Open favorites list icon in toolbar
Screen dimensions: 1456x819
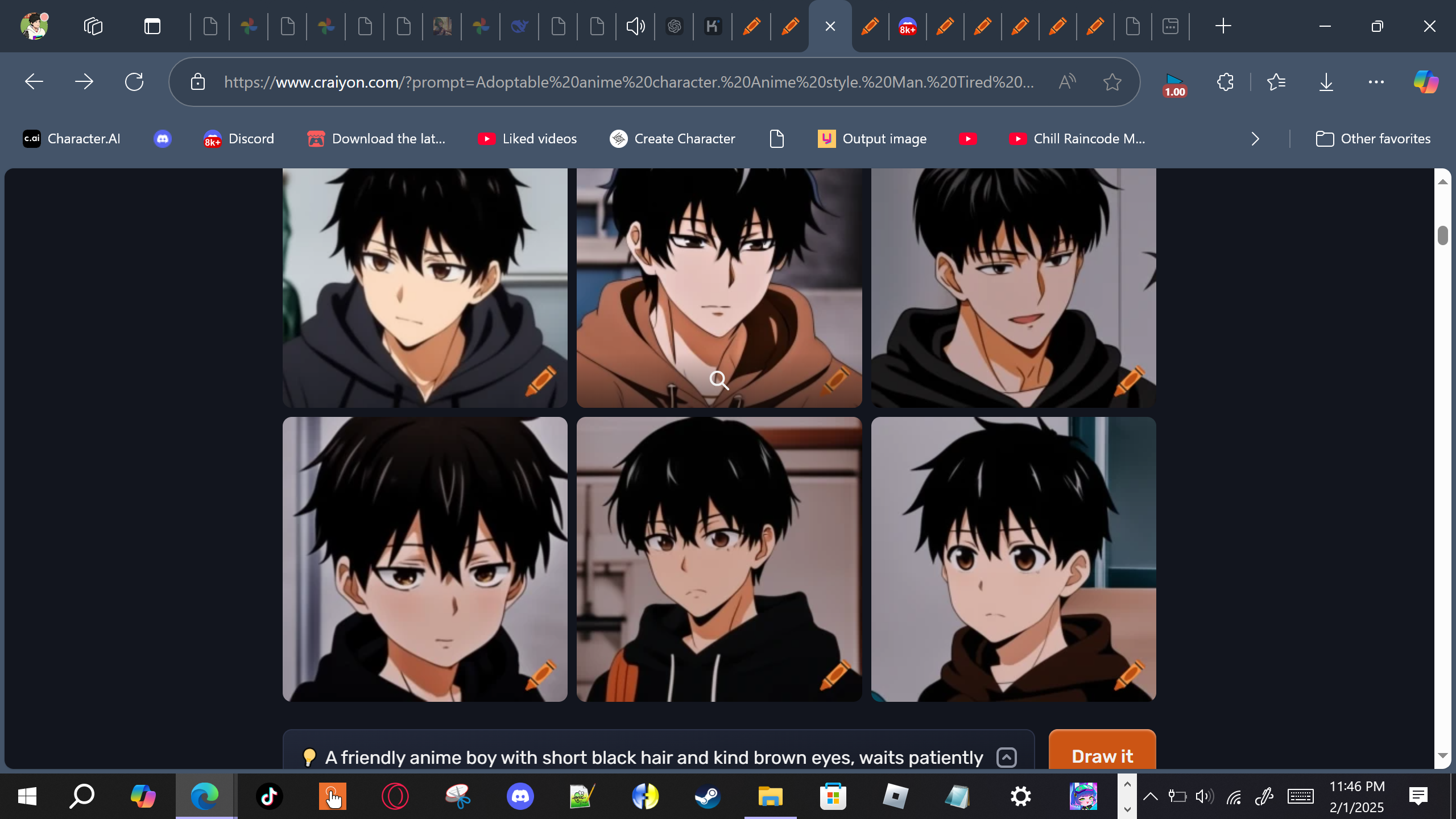point(1276,82)
